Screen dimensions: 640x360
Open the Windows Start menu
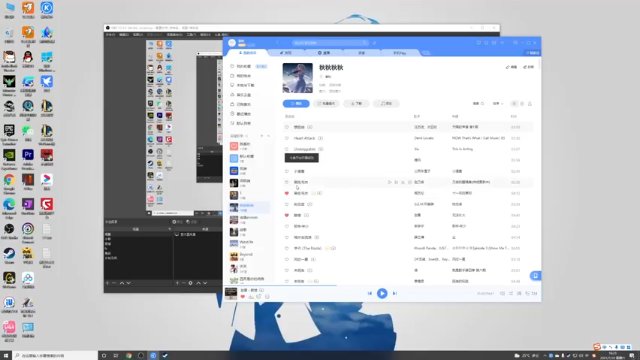tap(6, 356)
